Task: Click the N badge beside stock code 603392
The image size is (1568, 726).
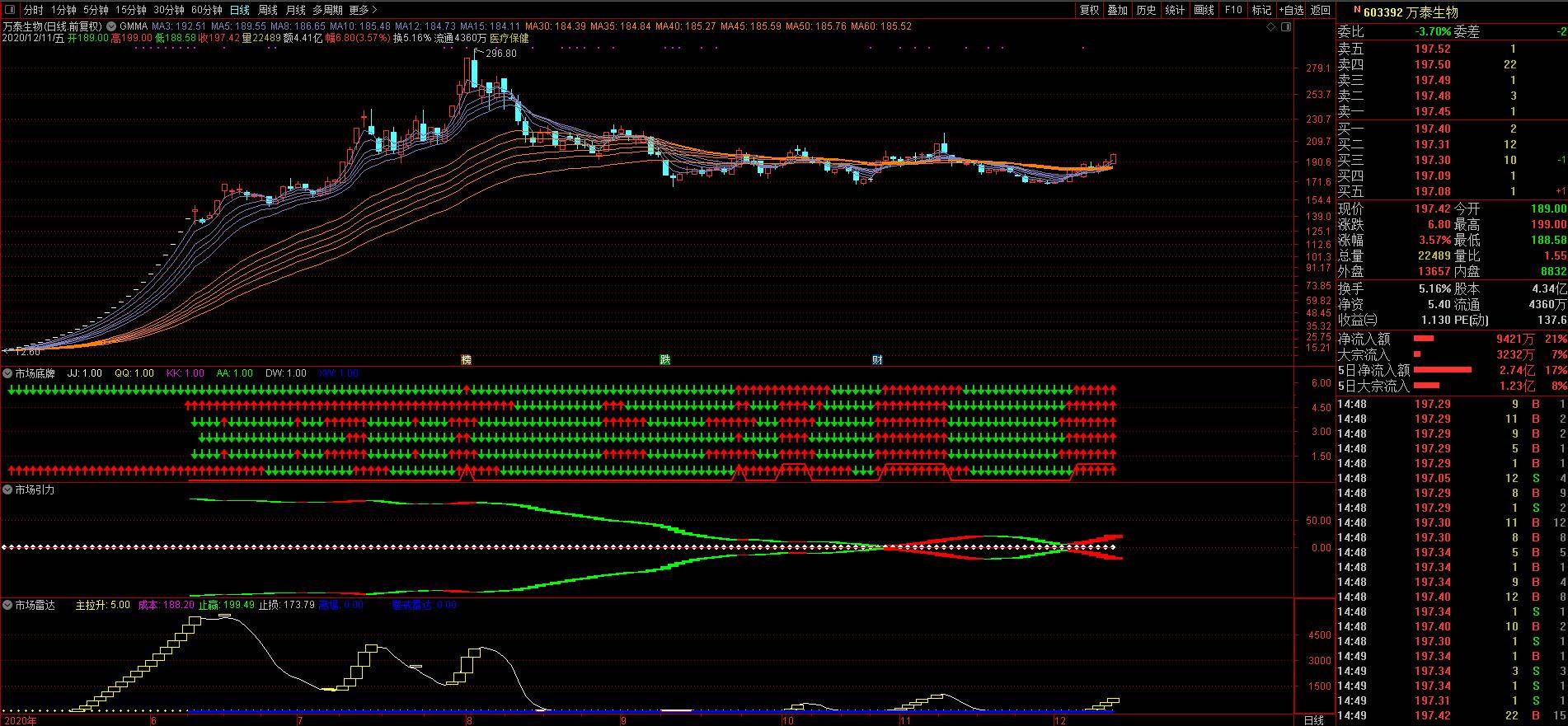Action: point(1357,11)
